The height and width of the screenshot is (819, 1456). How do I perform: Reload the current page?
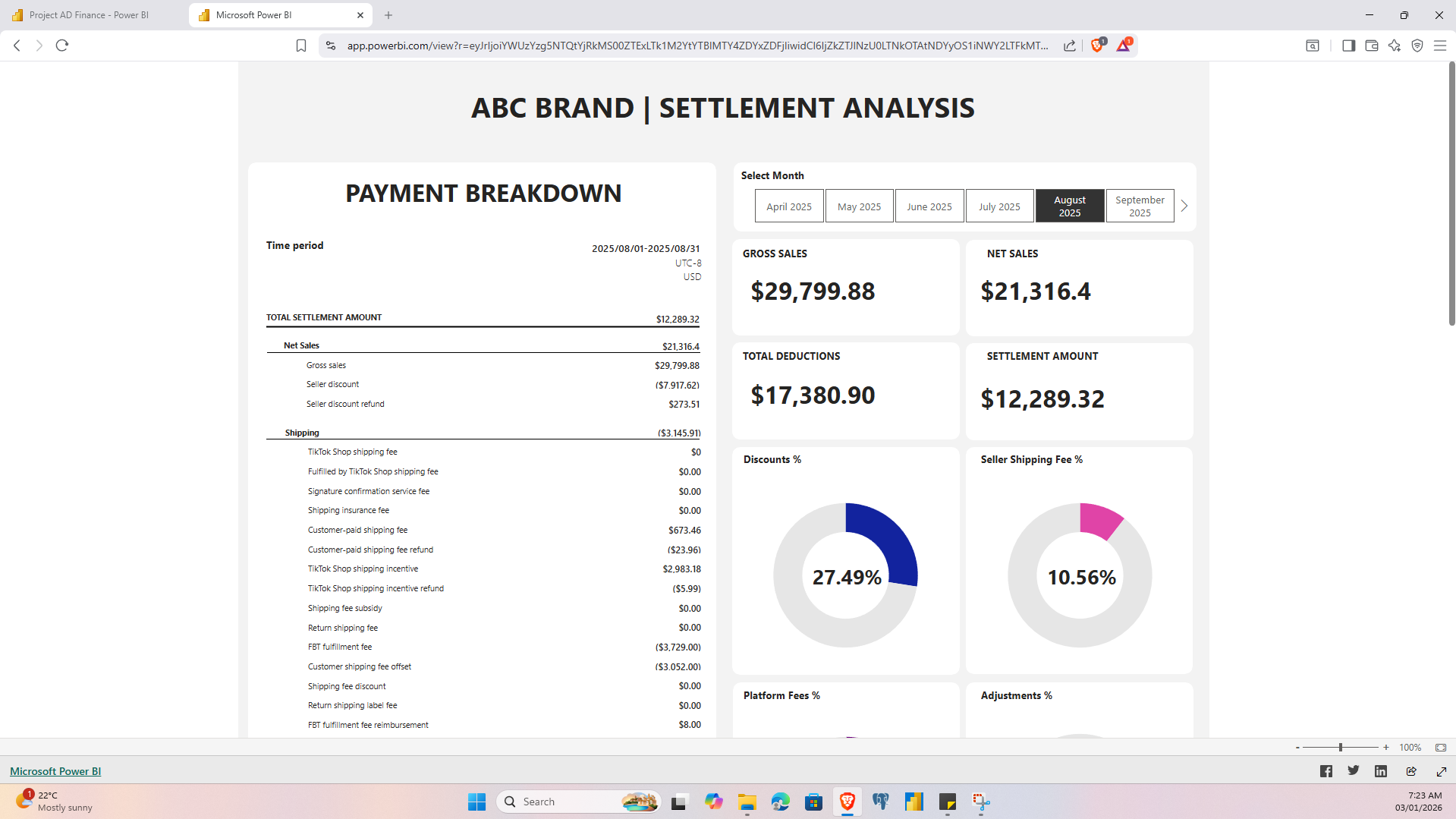(x=62, y=46)
